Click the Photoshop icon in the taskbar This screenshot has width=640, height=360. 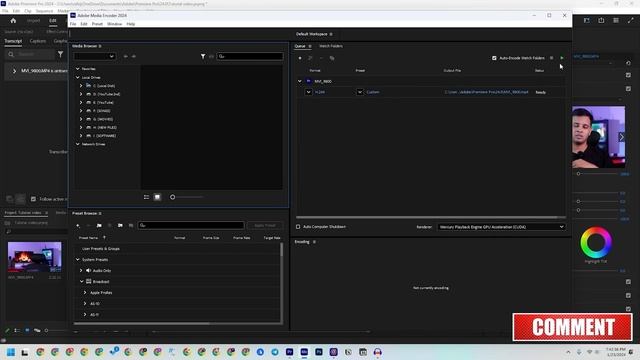coord(319,352)
